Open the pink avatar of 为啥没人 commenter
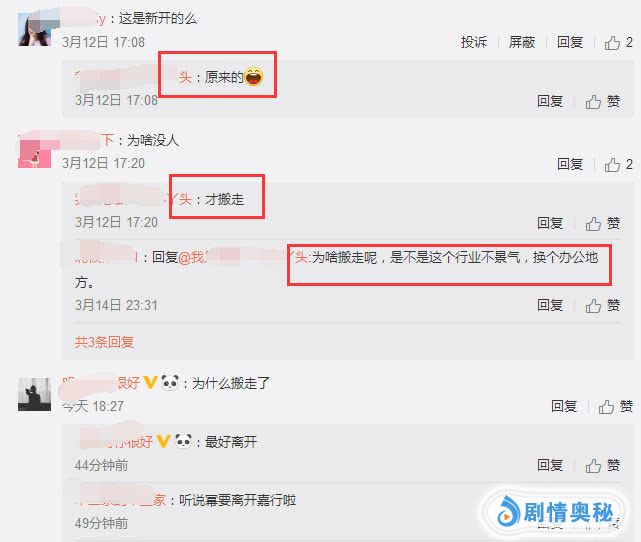Image resolution: width=641 pixels, height=542 pixels. tap(35, 152)
